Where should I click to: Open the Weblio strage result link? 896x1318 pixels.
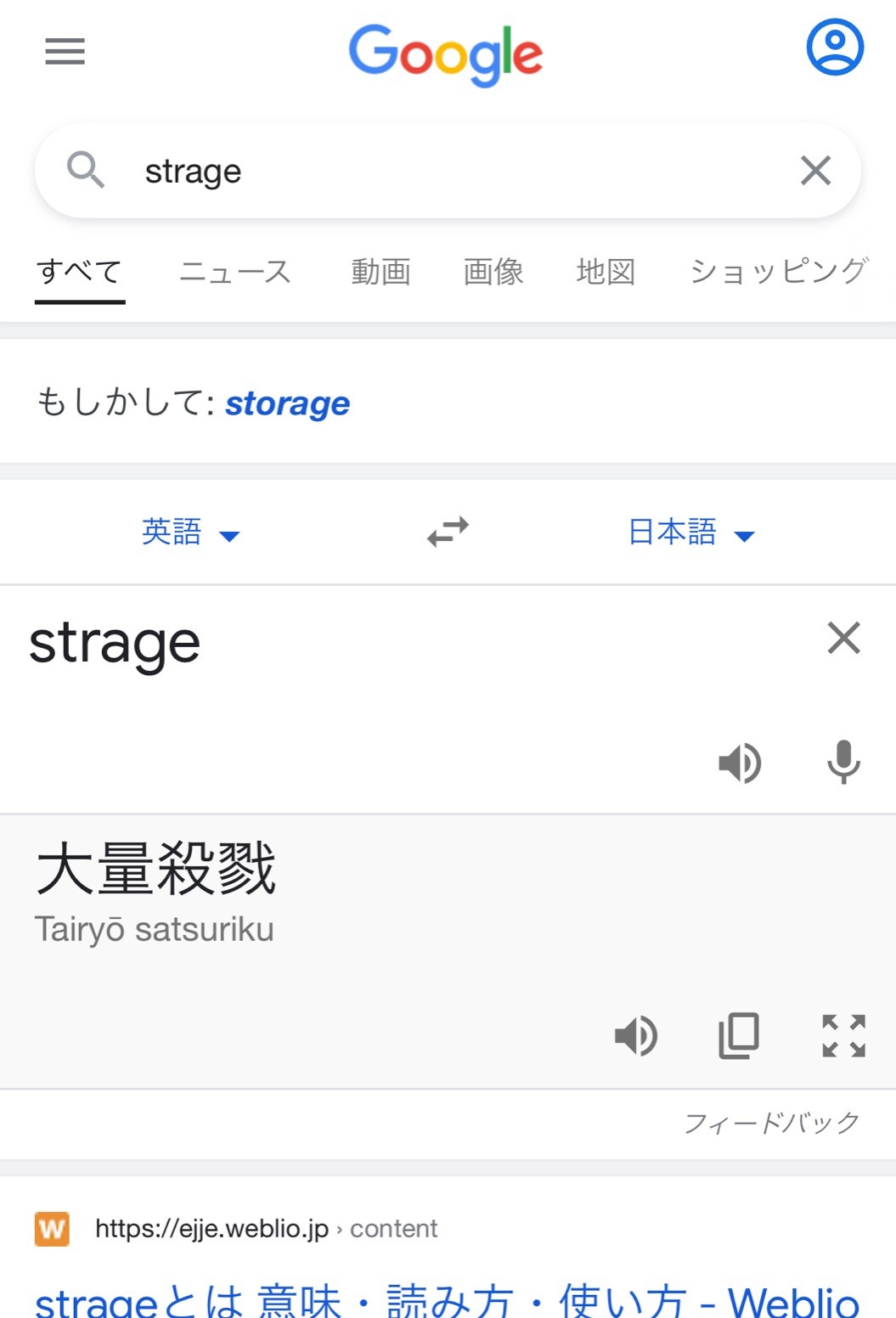(x=447, y=1300)
